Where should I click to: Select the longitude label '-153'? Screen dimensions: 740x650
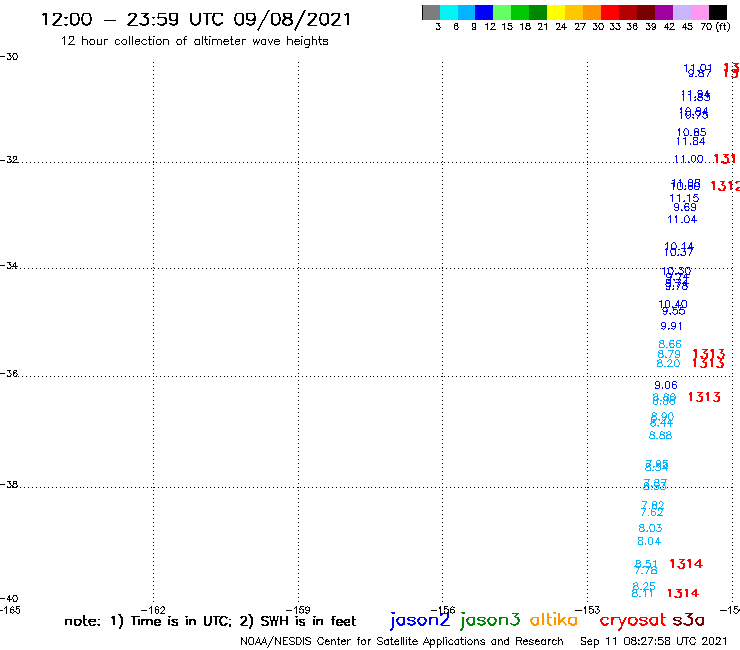588,610
